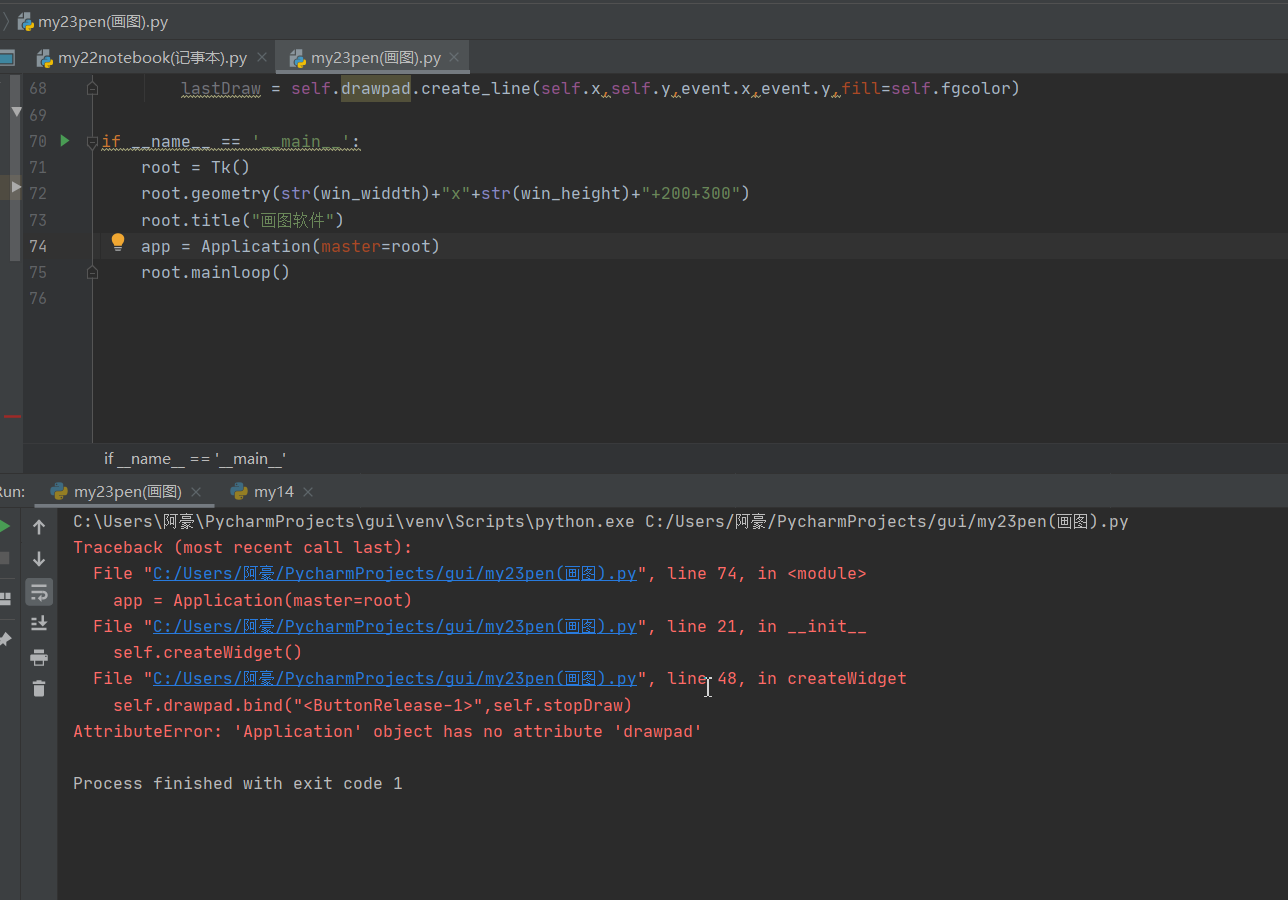This screenshot has width=1288, height=900.
Task: Switch to the my22notebook(记事本).py editor tab
Action: coord(150,58)
